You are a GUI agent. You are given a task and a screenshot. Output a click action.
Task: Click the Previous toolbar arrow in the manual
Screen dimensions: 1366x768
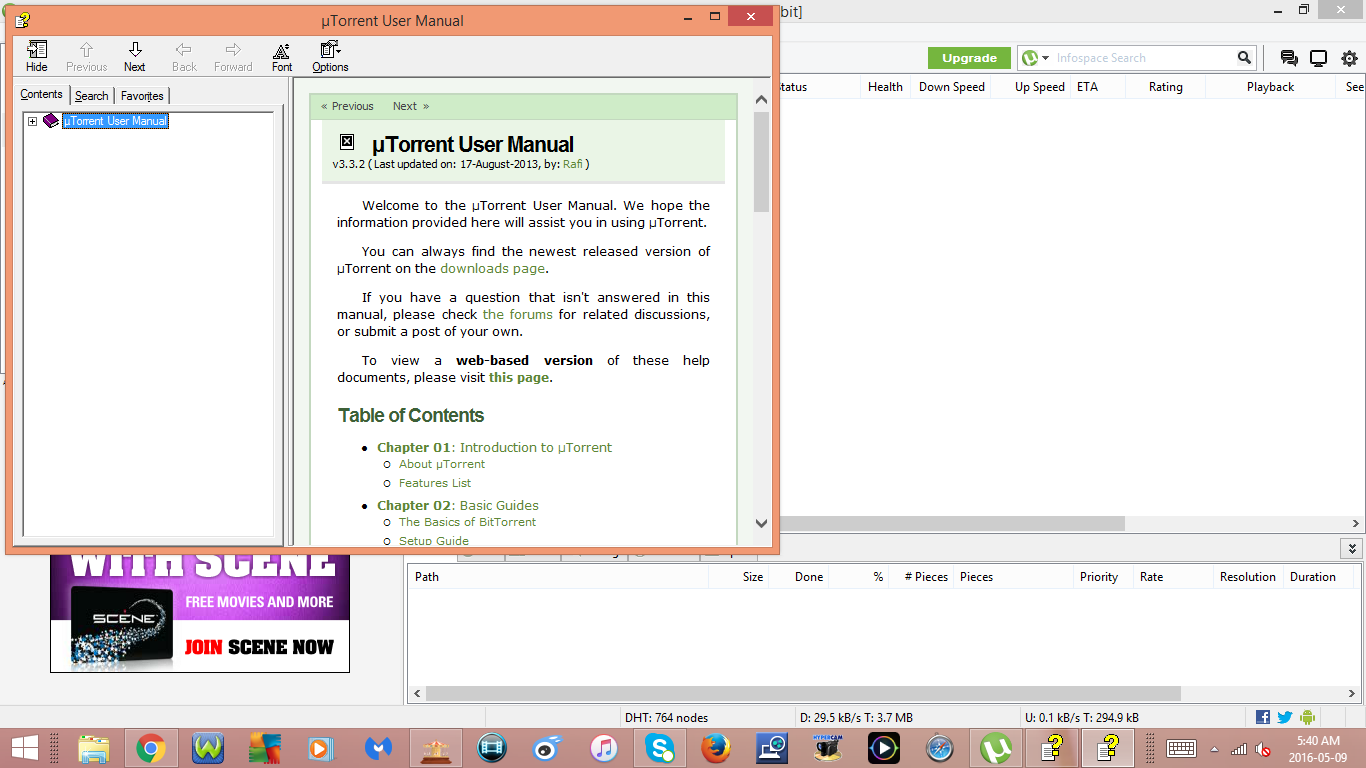click(x=86, y=57)
